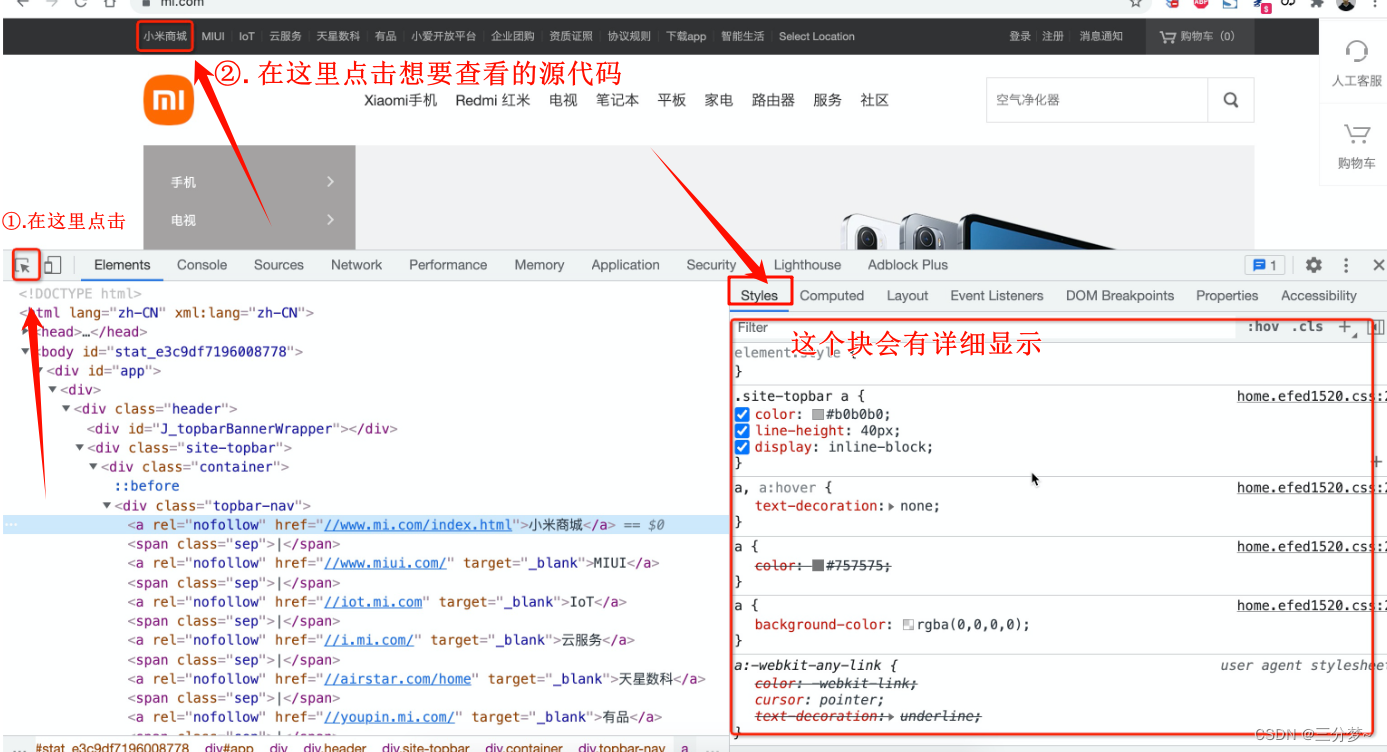Switch to the Layout pane
The height and width of the screenshot is (752, 1387).
pyautogui.click(x=907, y=296)
